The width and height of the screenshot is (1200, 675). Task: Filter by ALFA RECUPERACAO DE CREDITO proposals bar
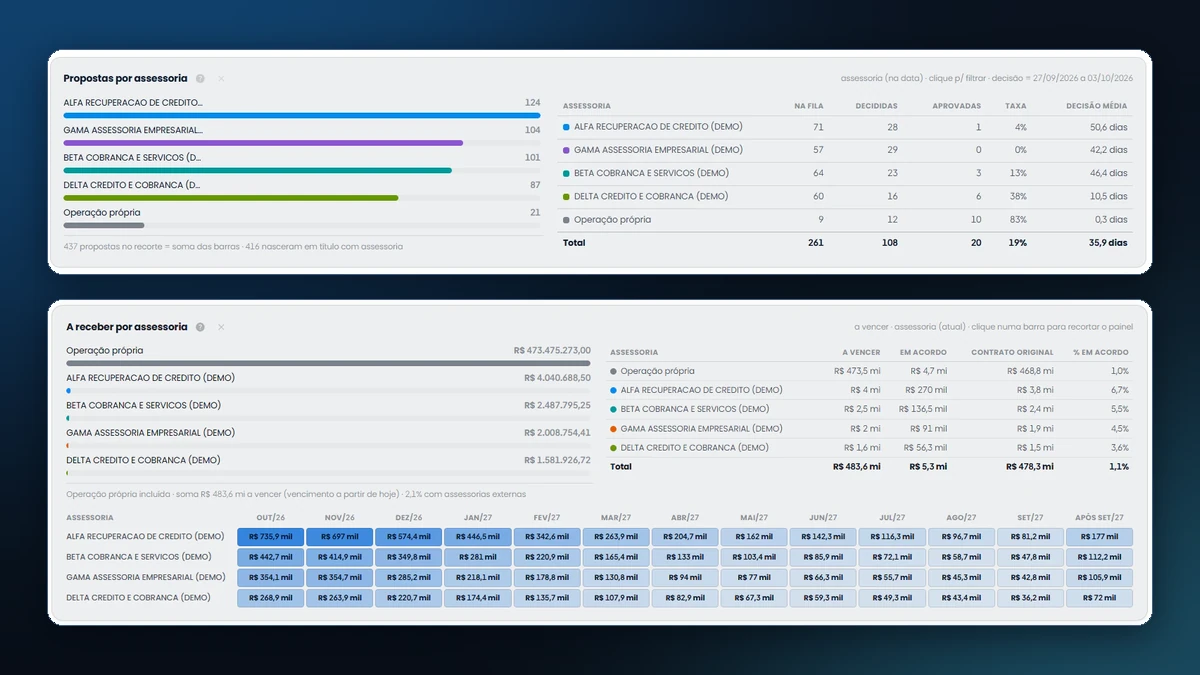(x=302, y=108)
